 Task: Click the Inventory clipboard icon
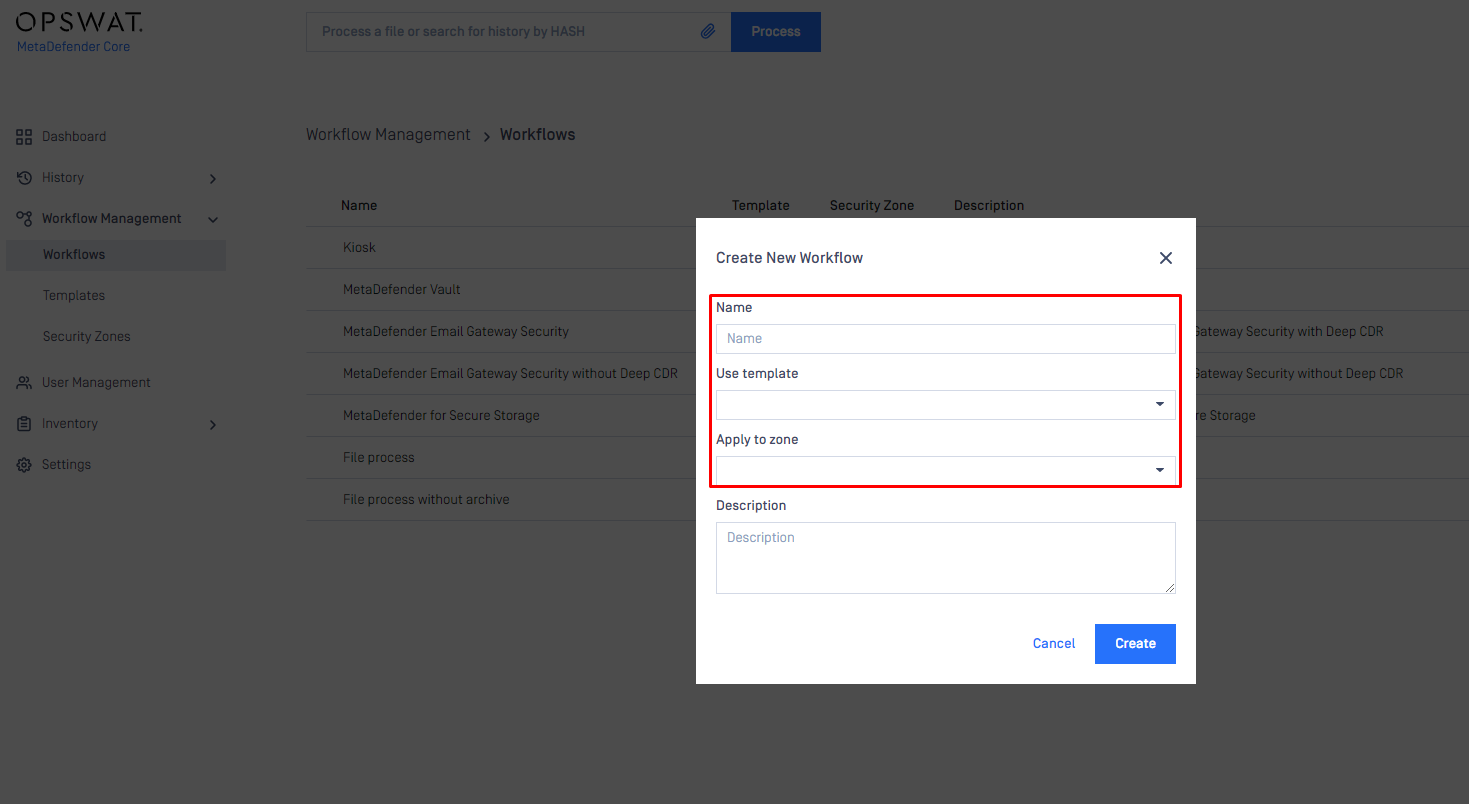(x=24, y=424)
